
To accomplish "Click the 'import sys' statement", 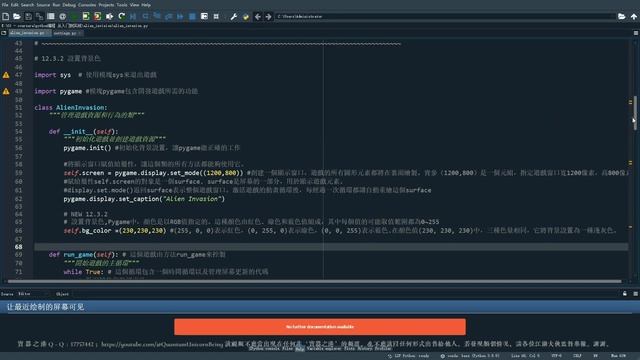I will pyautogui.click(x=53, y=75).
